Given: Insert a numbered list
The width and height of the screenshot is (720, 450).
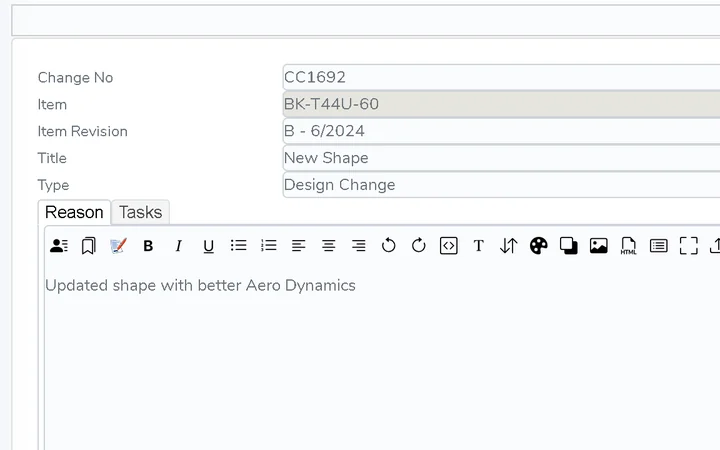Looking at the screenshot, I should coord(269,246).
